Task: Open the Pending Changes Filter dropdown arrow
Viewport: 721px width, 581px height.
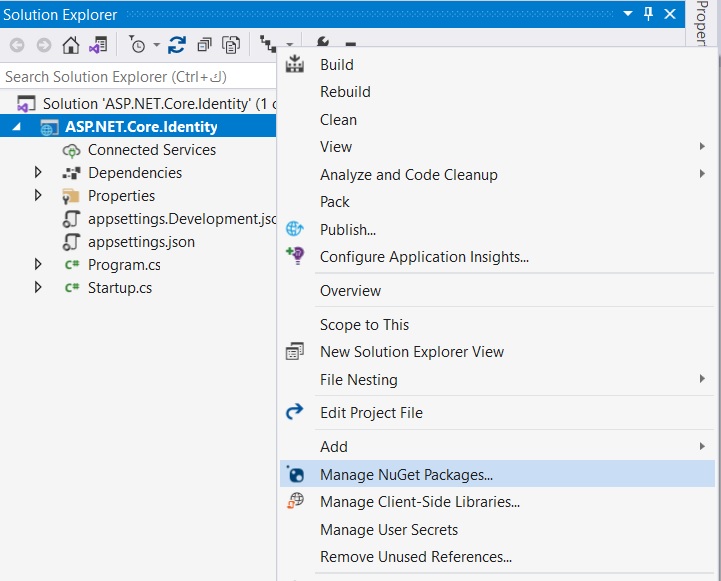Action: (156, 45)
